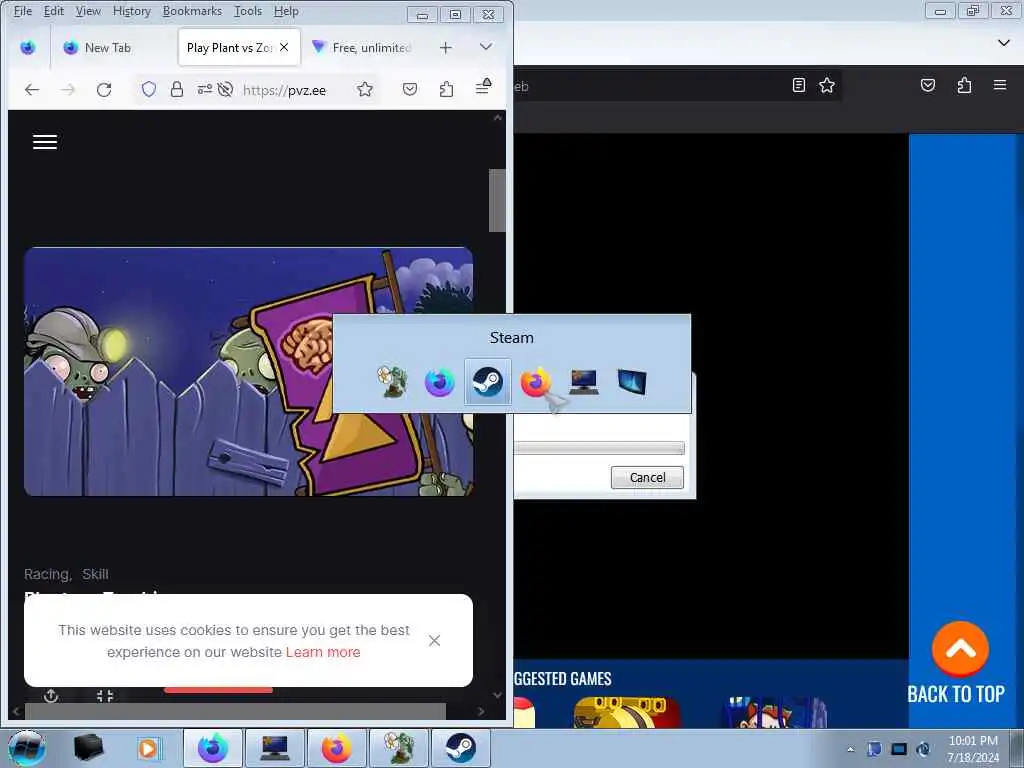Open Extensions in the front Firefox window
The height and width of the screenshot is (768, 1024).
click(x=446, y=89)
